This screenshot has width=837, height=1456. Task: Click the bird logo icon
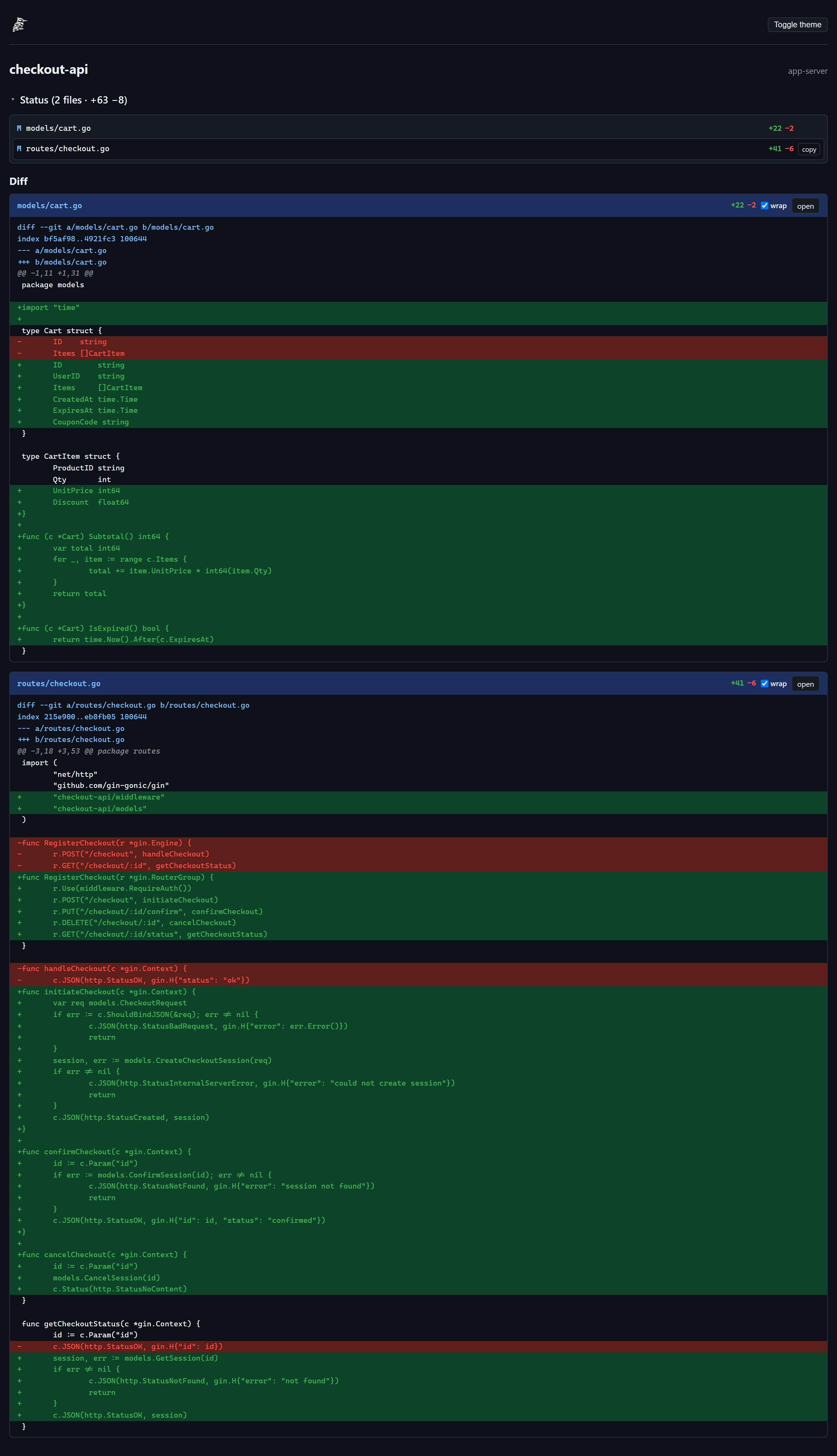point(19,25)
